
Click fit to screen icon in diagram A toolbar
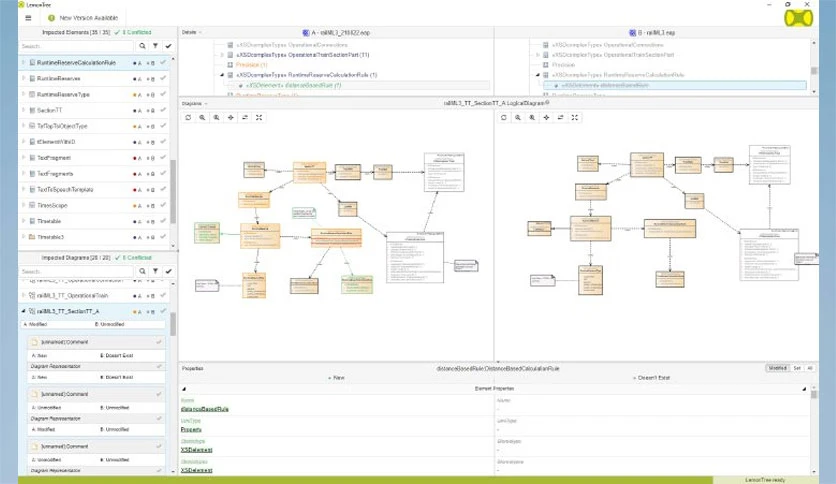point(259,117)
